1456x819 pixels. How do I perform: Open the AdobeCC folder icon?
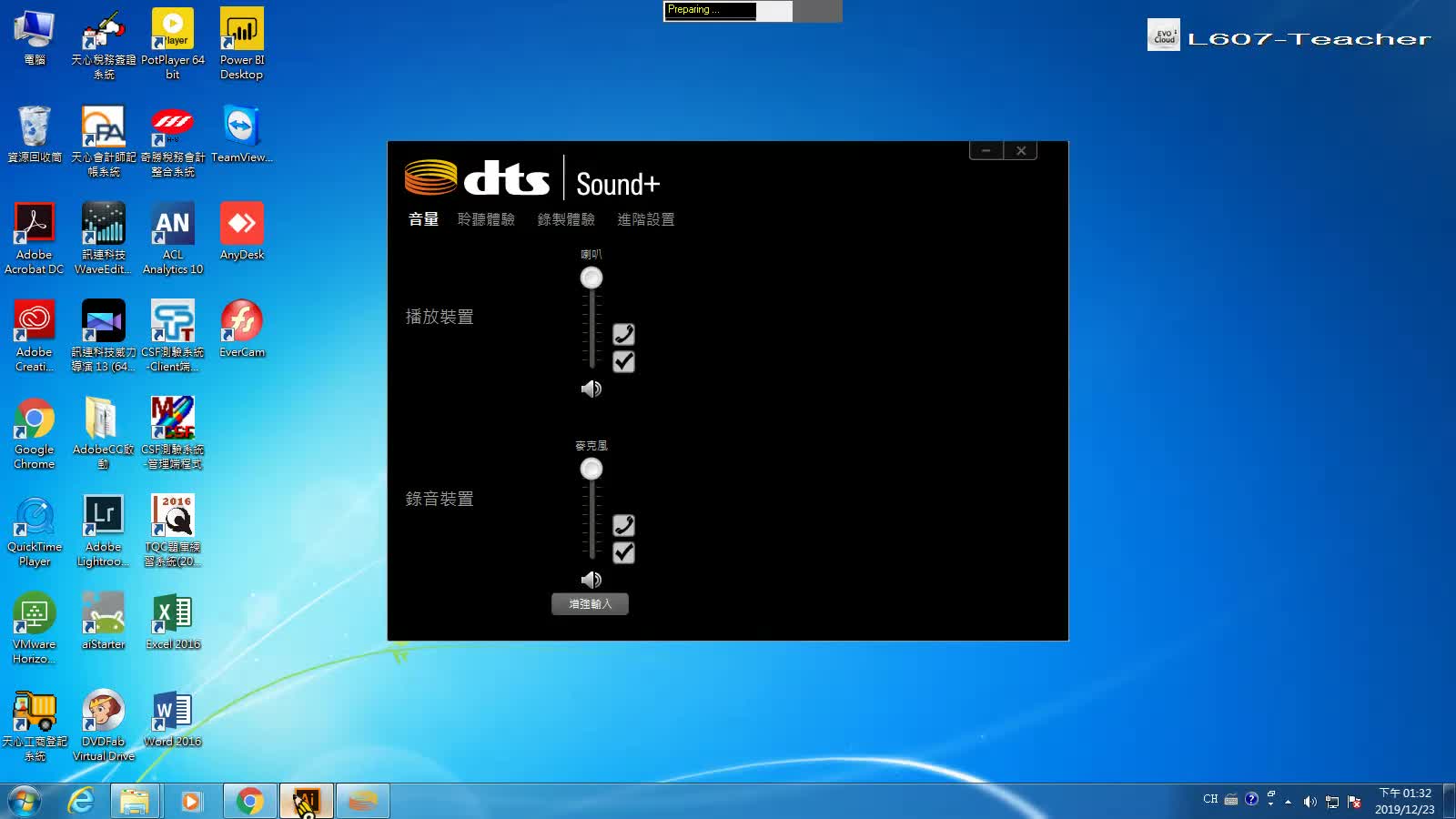pos(104,433)
